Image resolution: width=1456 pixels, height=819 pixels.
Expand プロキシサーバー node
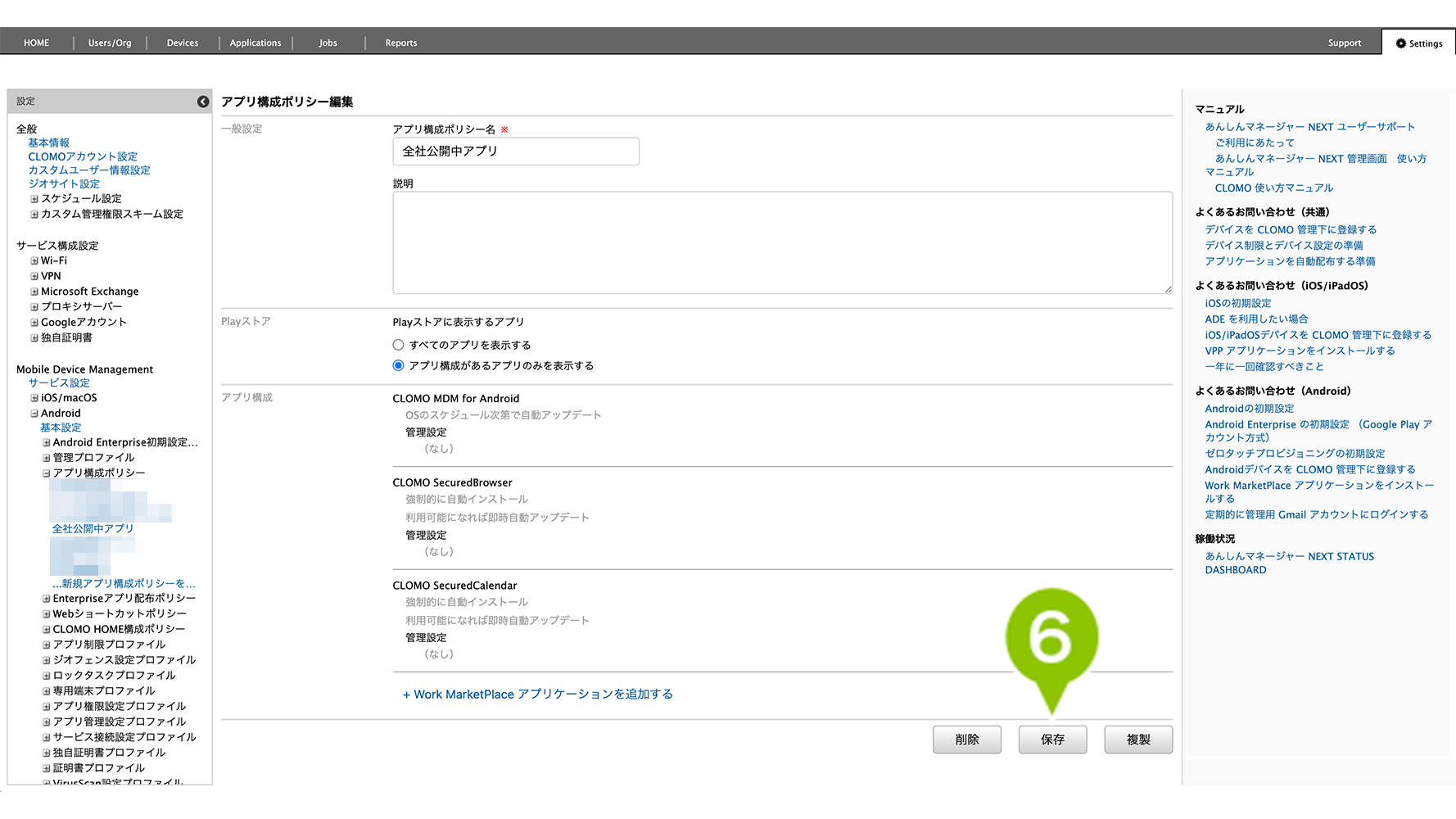coord(34,307)
